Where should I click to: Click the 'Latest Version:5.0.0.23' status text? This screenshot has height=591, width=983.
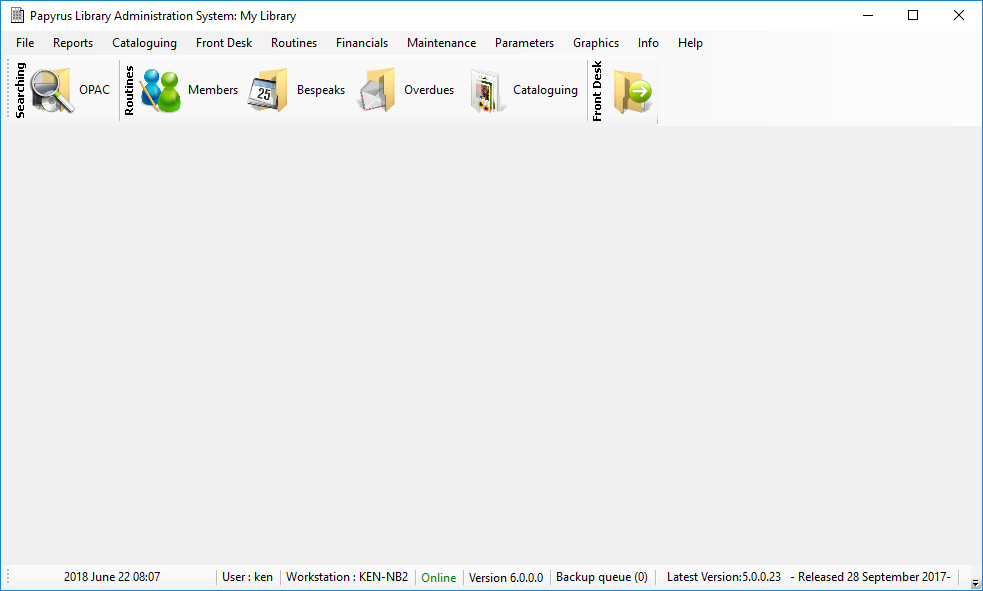723,577
